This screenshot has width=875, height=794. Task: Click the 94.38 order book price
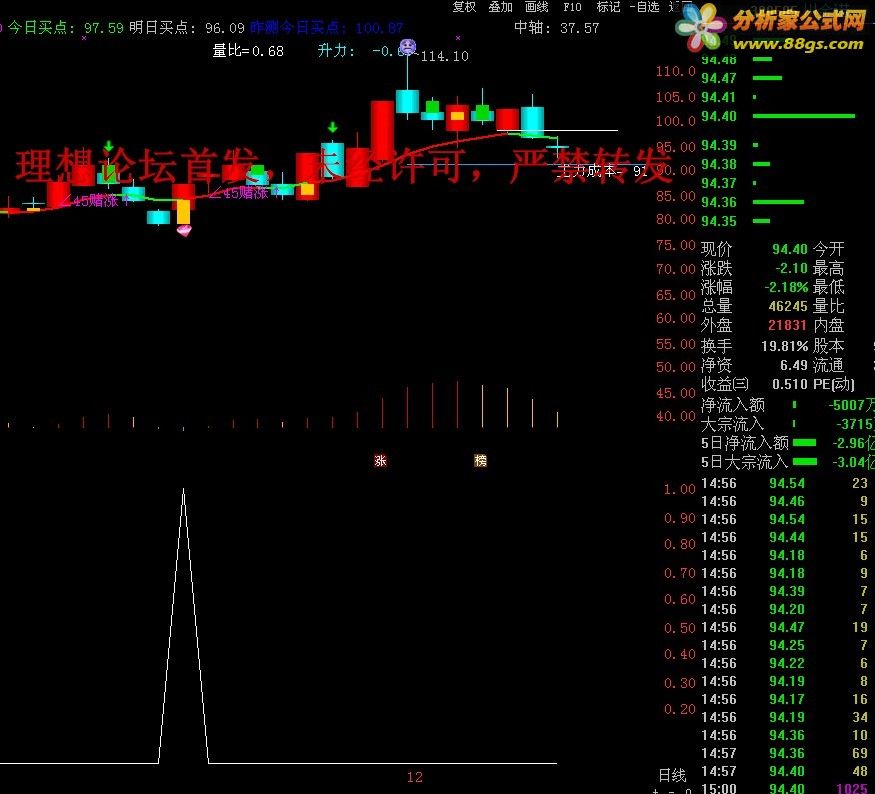click(x=719, y=164)
